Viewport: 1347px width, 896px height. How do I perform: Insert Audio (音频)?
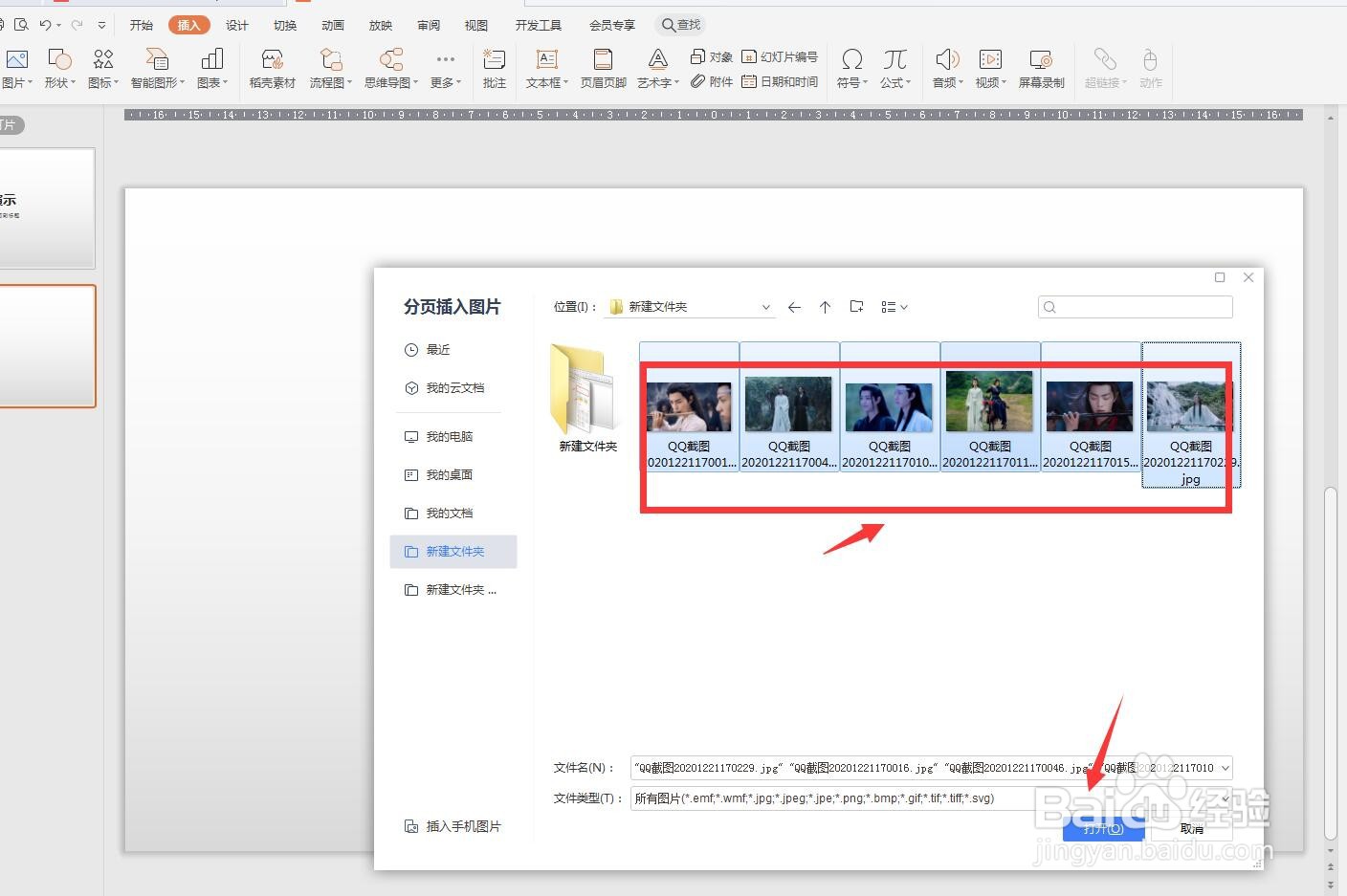[947, 69]
